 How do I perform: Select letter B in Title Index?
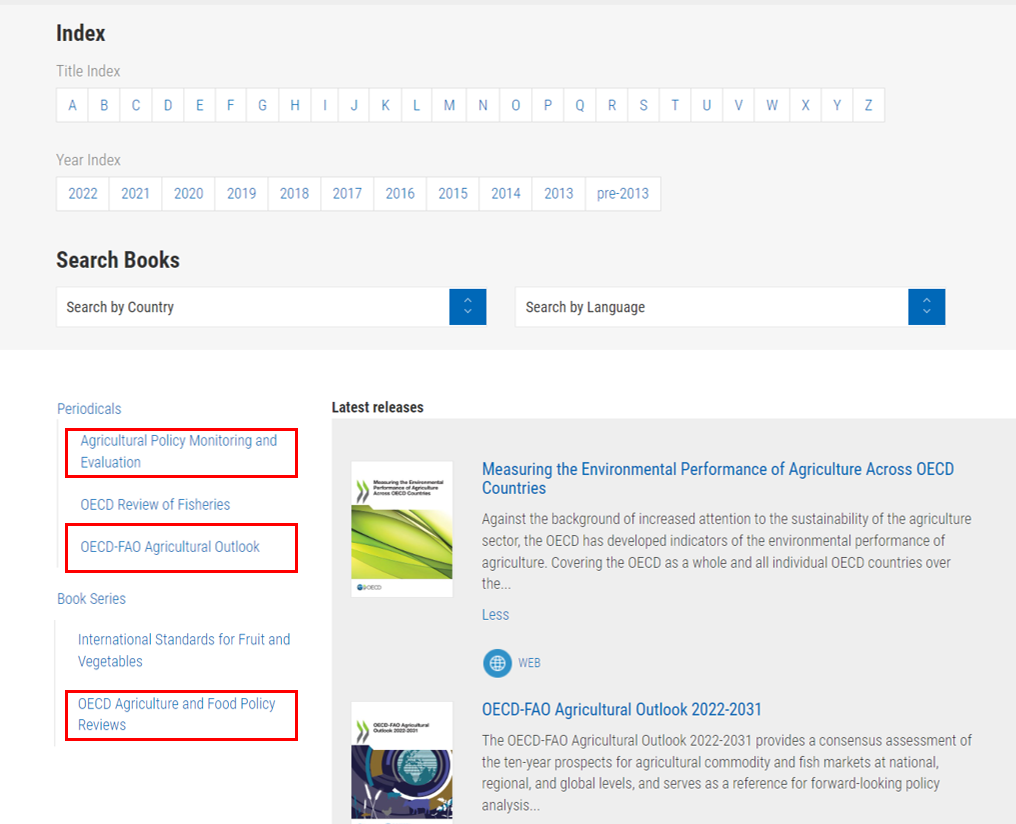coord(104,105)
